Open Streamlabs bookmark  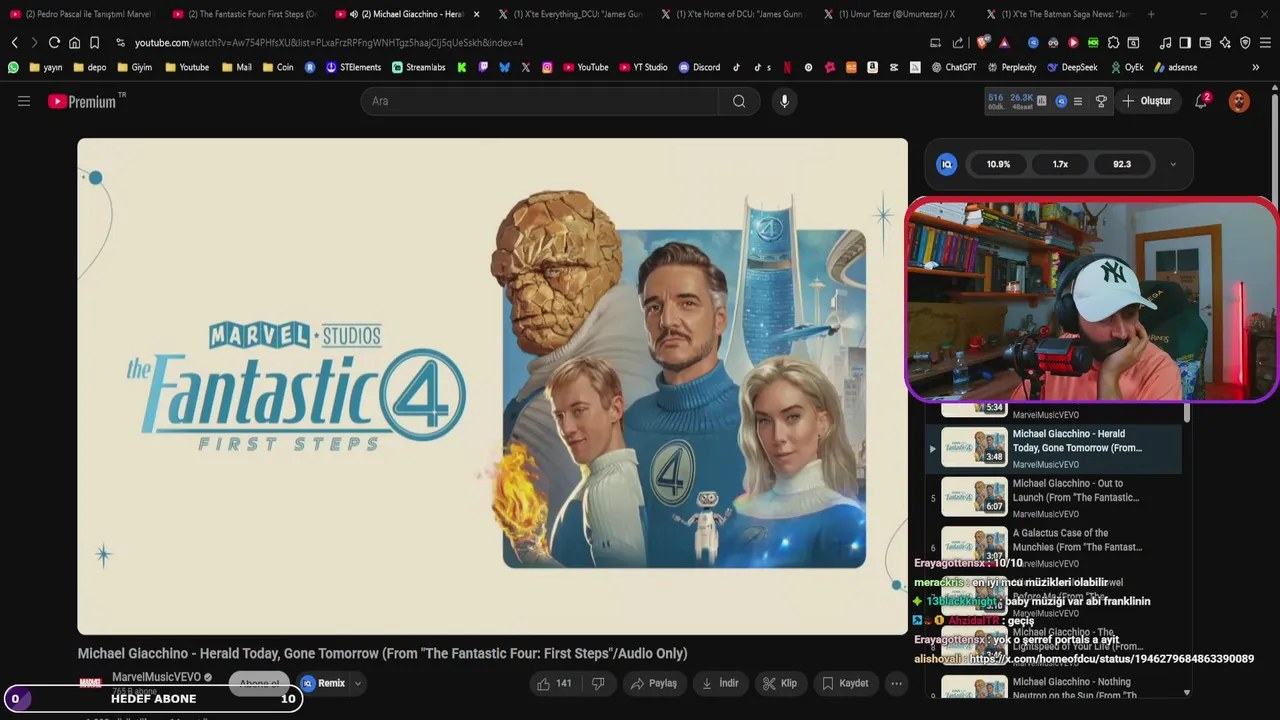pos(419,67)
